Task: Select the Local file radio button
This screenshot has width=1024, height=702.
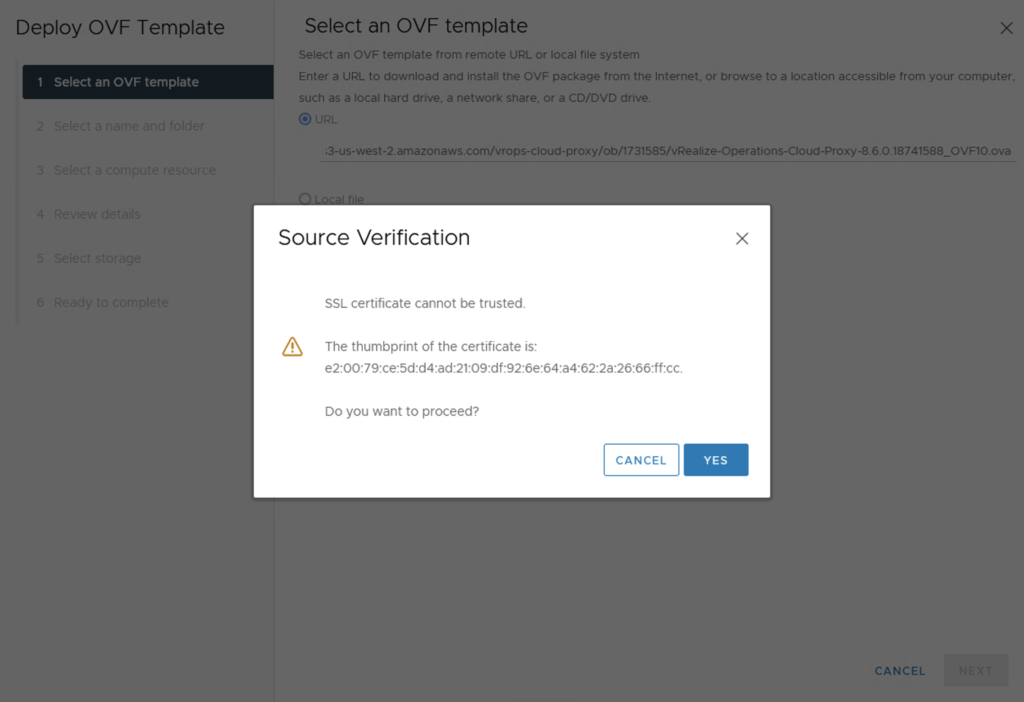Action: tap(305, 199)
